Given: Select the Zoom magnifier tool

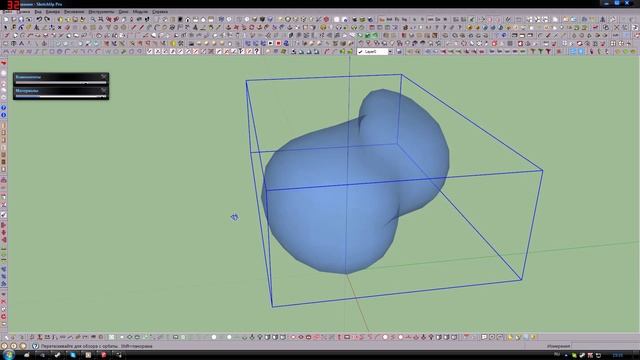Looking at the screenshot, I should [x=93, y=19].
